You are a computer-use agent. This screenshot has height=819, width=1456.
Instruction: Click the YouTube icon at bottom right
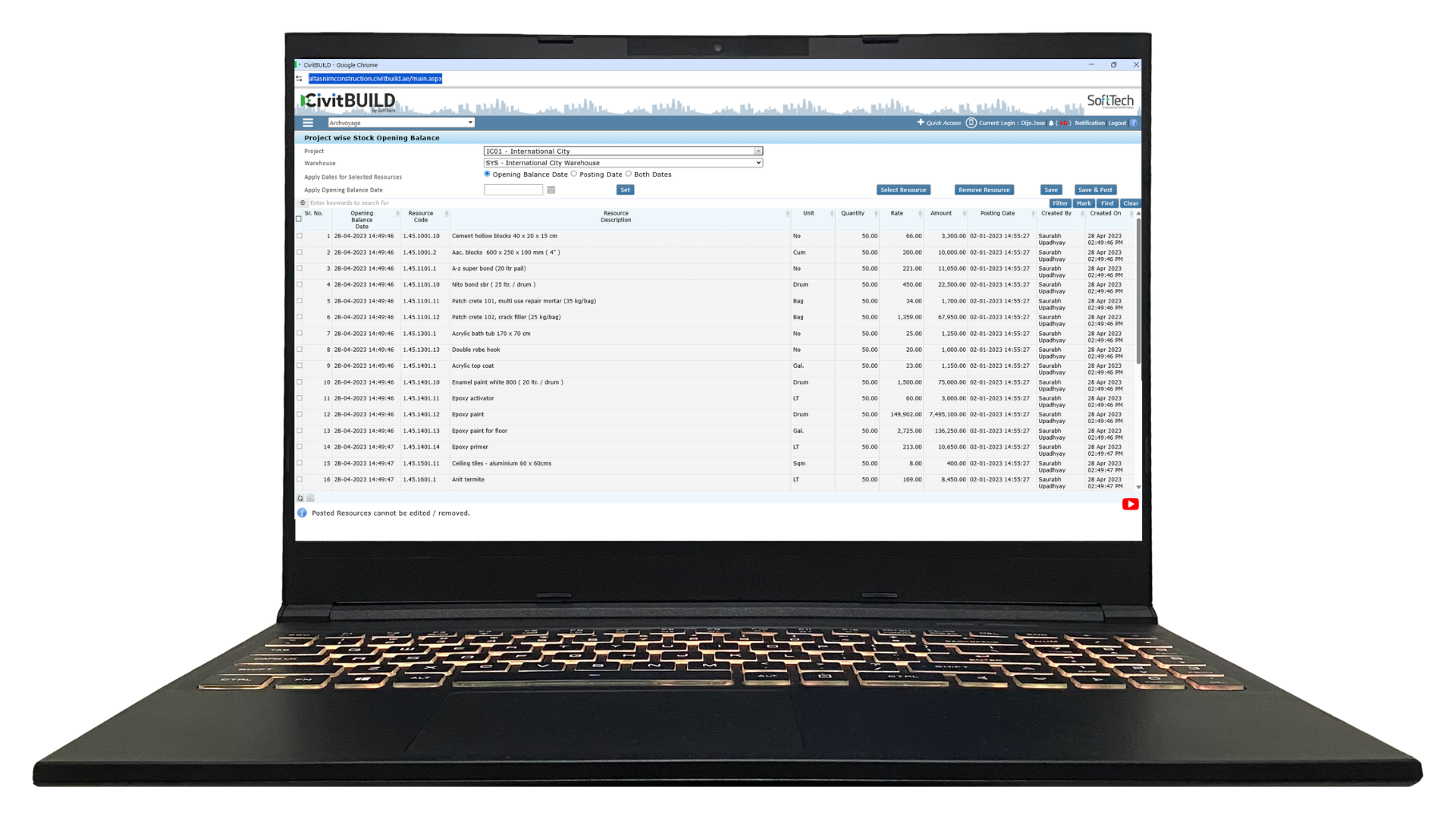pyautogui.click(x=1130, y=504)
